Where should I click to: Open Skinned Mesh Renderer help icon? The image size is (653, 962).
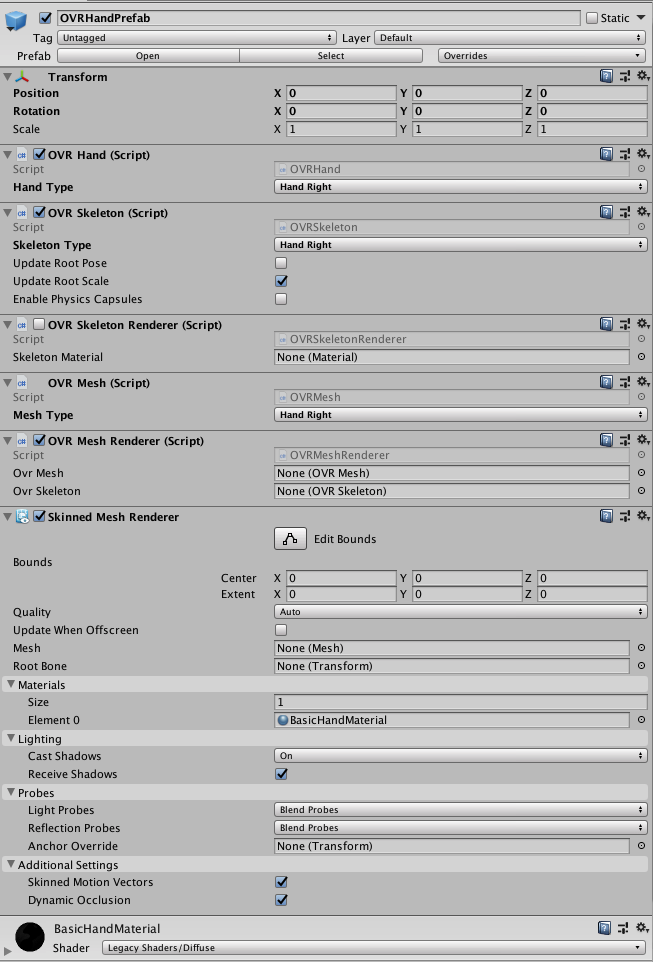(606, 516)
